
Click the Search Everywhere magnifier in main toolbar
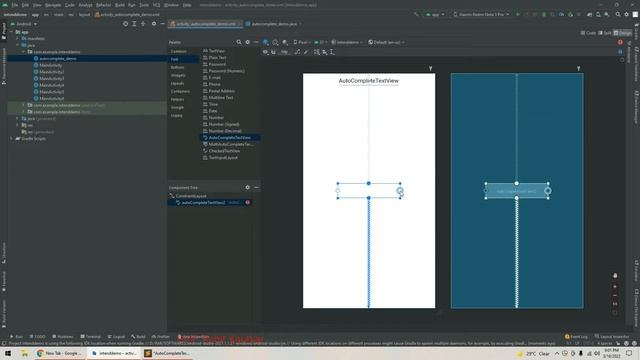(x=618, y=14)
